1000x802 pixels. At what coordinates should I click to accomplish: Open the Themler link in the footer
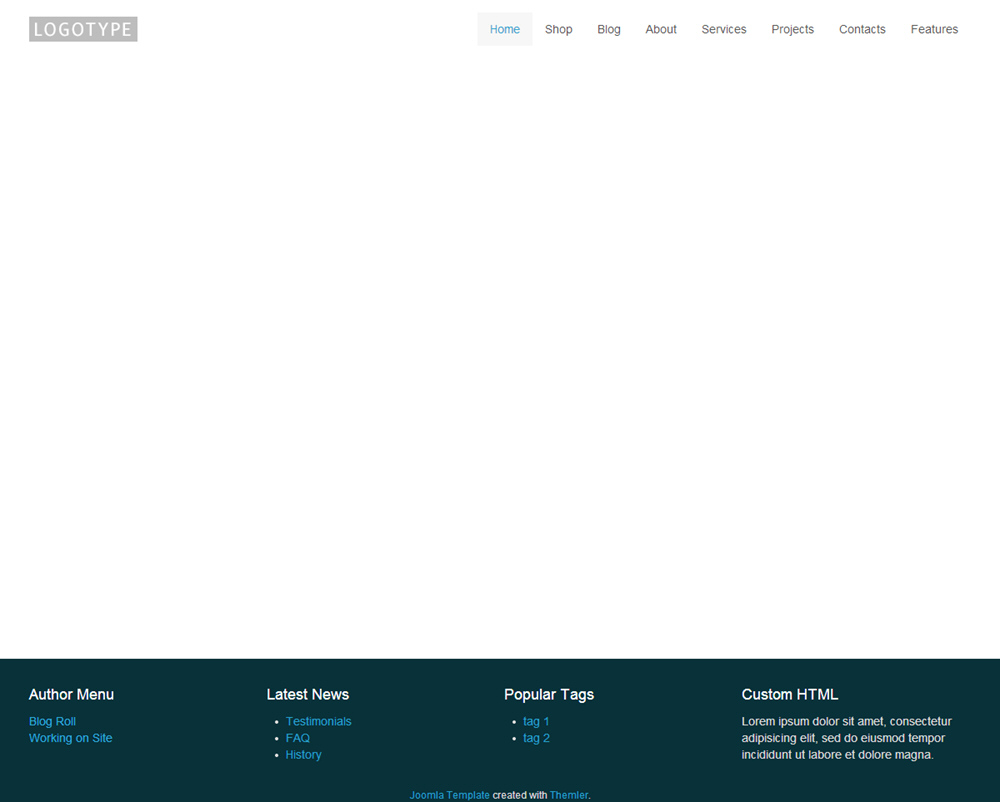(568, 795)
